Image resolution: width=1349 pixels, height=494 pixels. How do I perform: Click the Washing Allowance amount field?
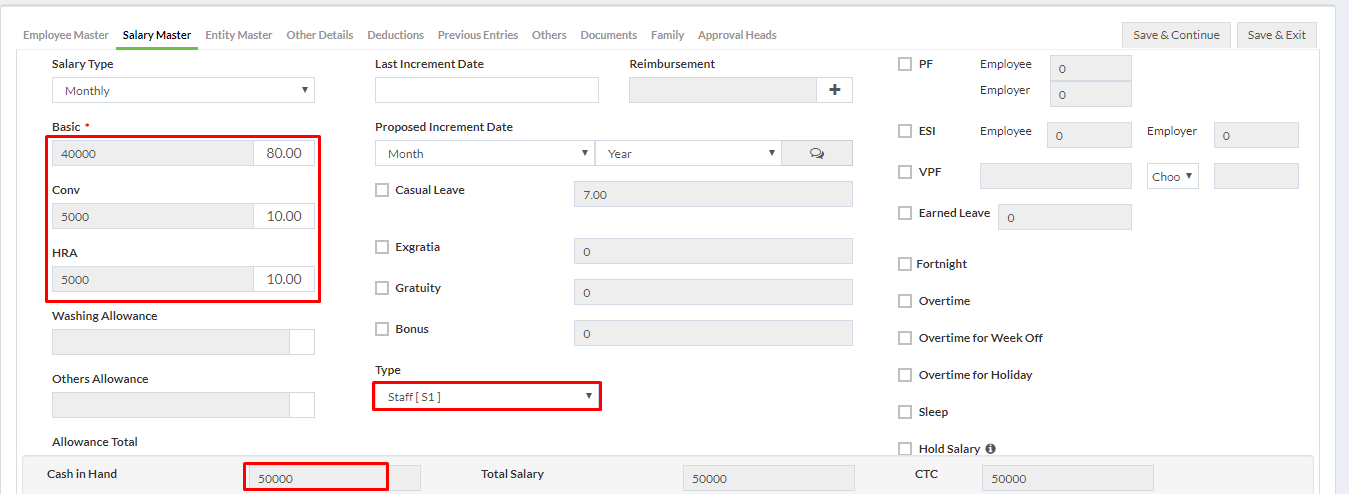click(171, 342)
